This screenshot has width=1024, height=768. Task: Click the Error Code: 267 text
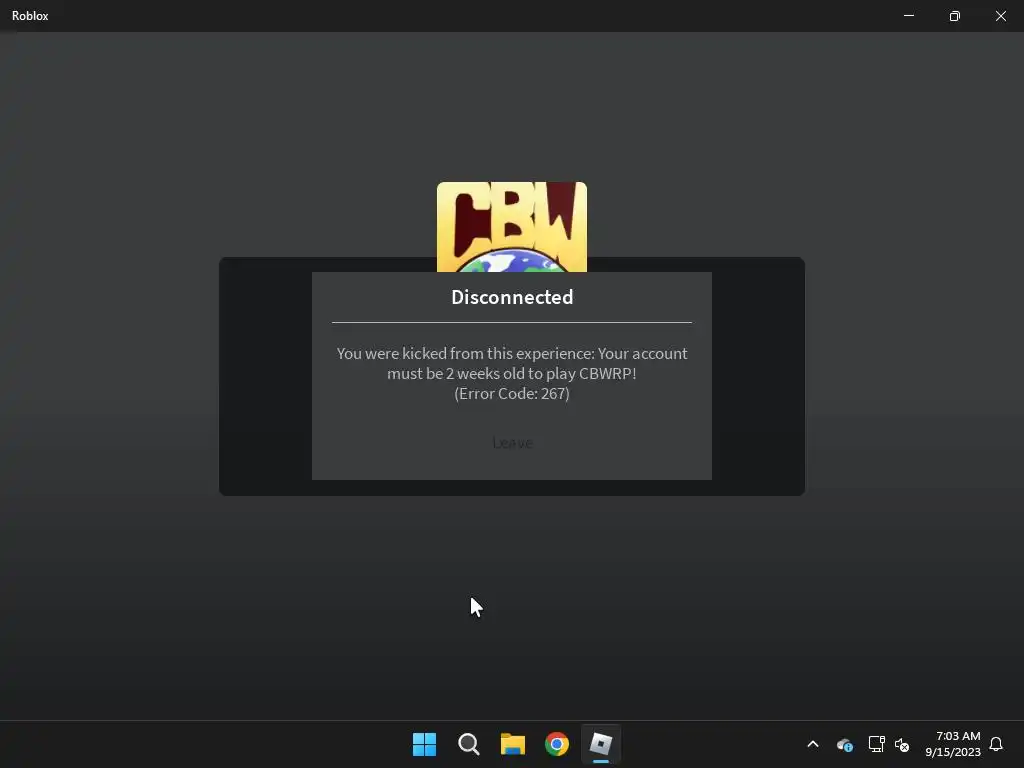(x=512, y=393)
